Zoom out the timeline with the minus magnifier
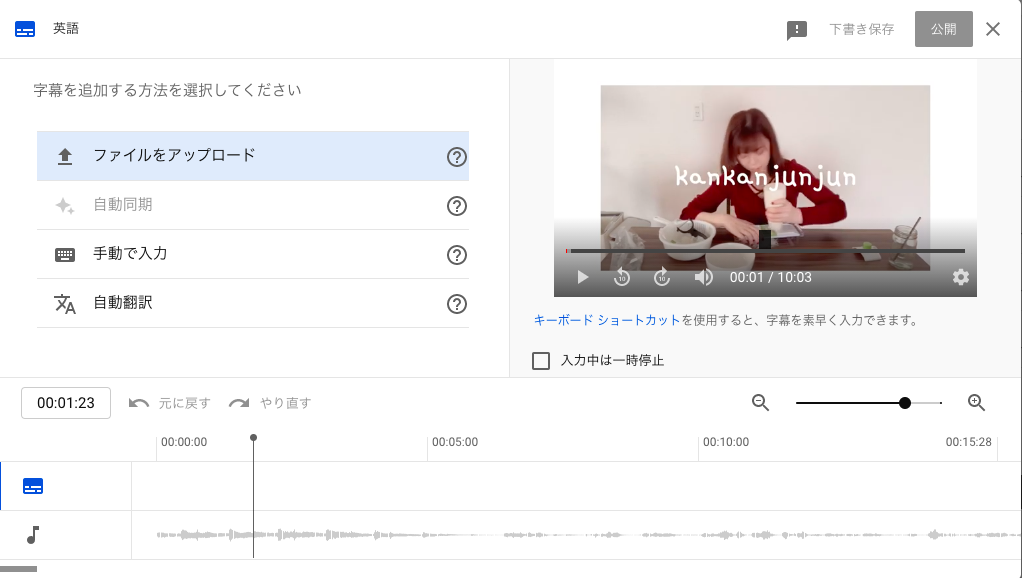Image resolution: width=1022 pixels, height=578 pixels. pyautogui.click(x=760, y=402)
